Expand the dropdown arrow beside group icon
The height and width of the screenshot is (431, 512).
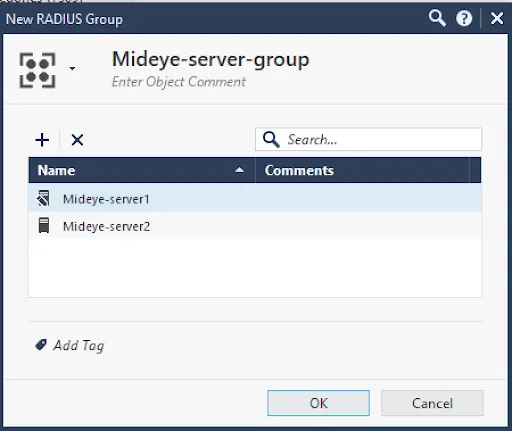click(72, 69)
